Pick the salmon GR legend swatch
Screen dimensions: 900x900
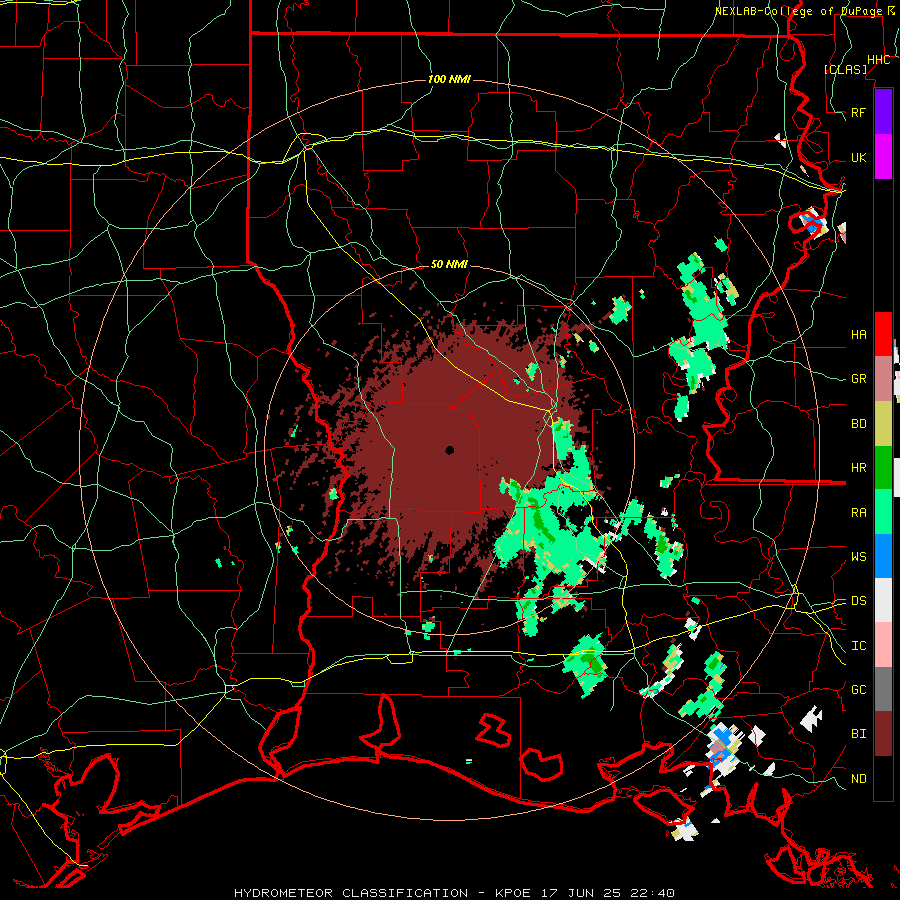tap(883, 379)
